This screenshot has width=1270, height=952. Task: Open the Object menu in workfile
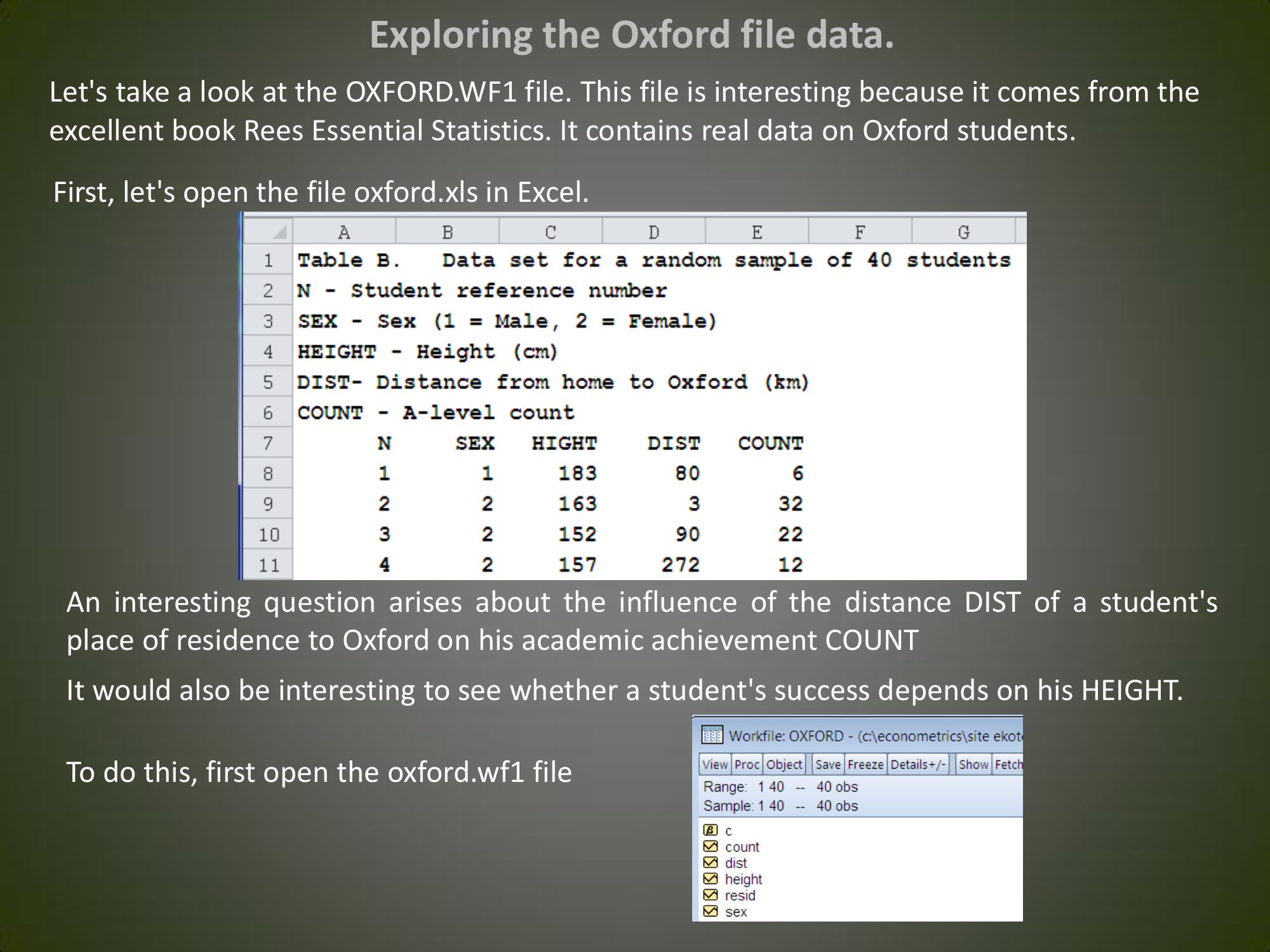point(784,764)
